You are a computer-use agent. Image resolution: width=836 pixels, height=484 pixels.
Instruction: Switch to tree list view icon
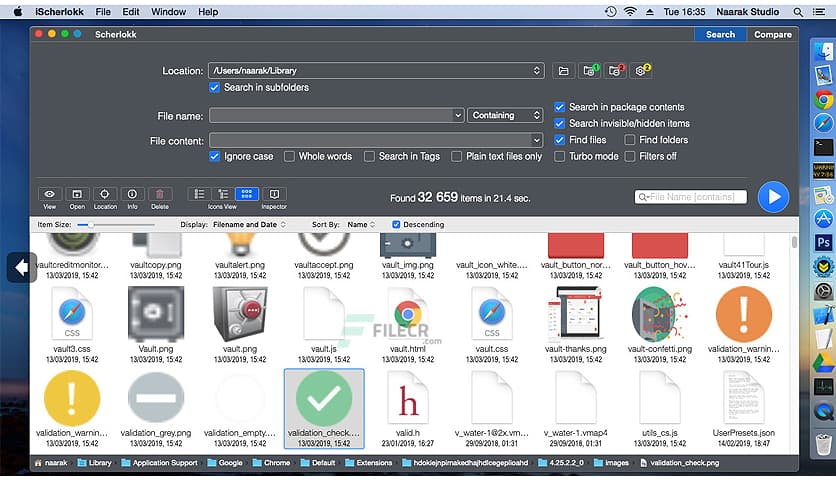(223, 195)
